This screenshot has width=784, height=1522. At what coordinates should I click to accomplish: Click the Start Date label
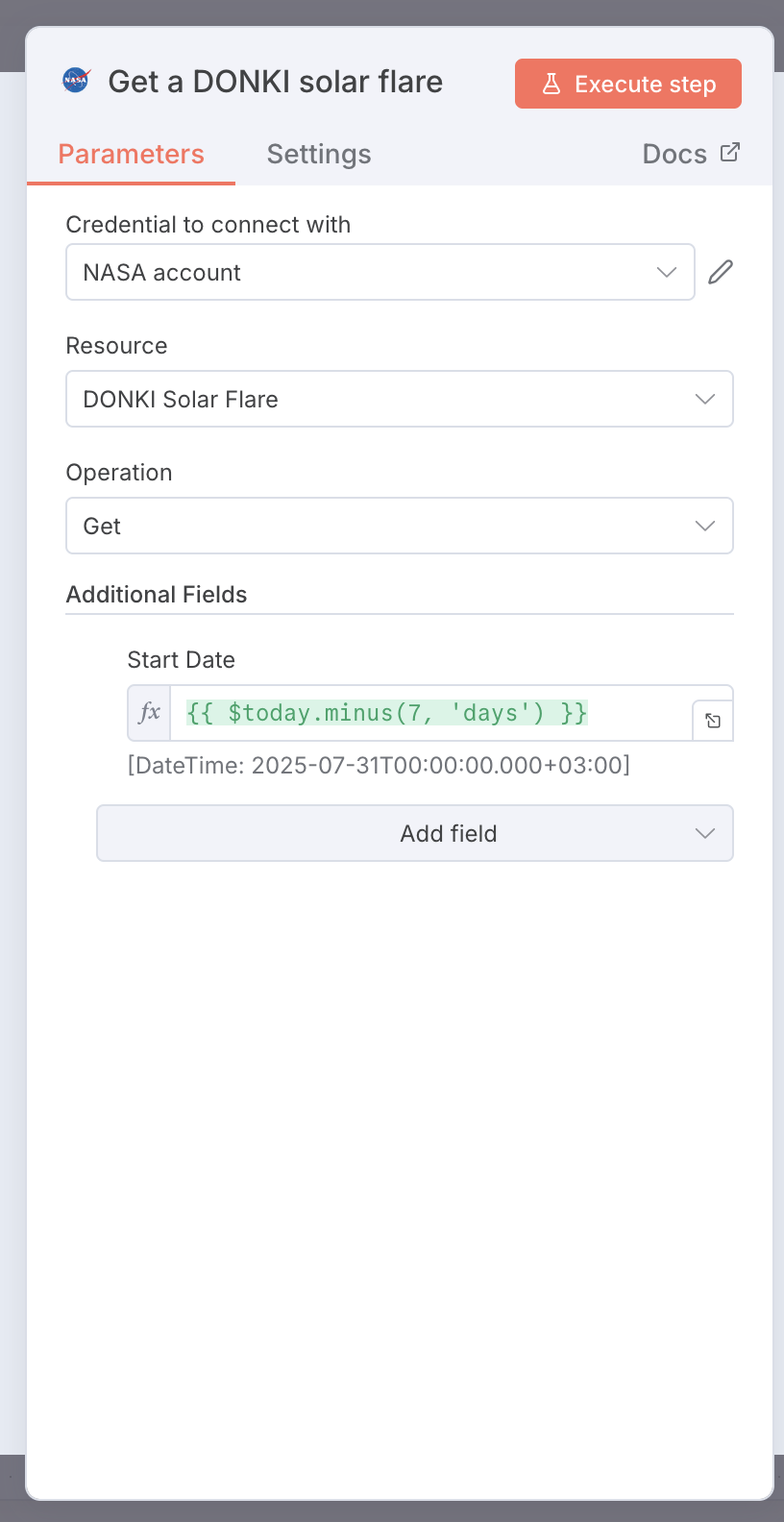click(182, 660)
